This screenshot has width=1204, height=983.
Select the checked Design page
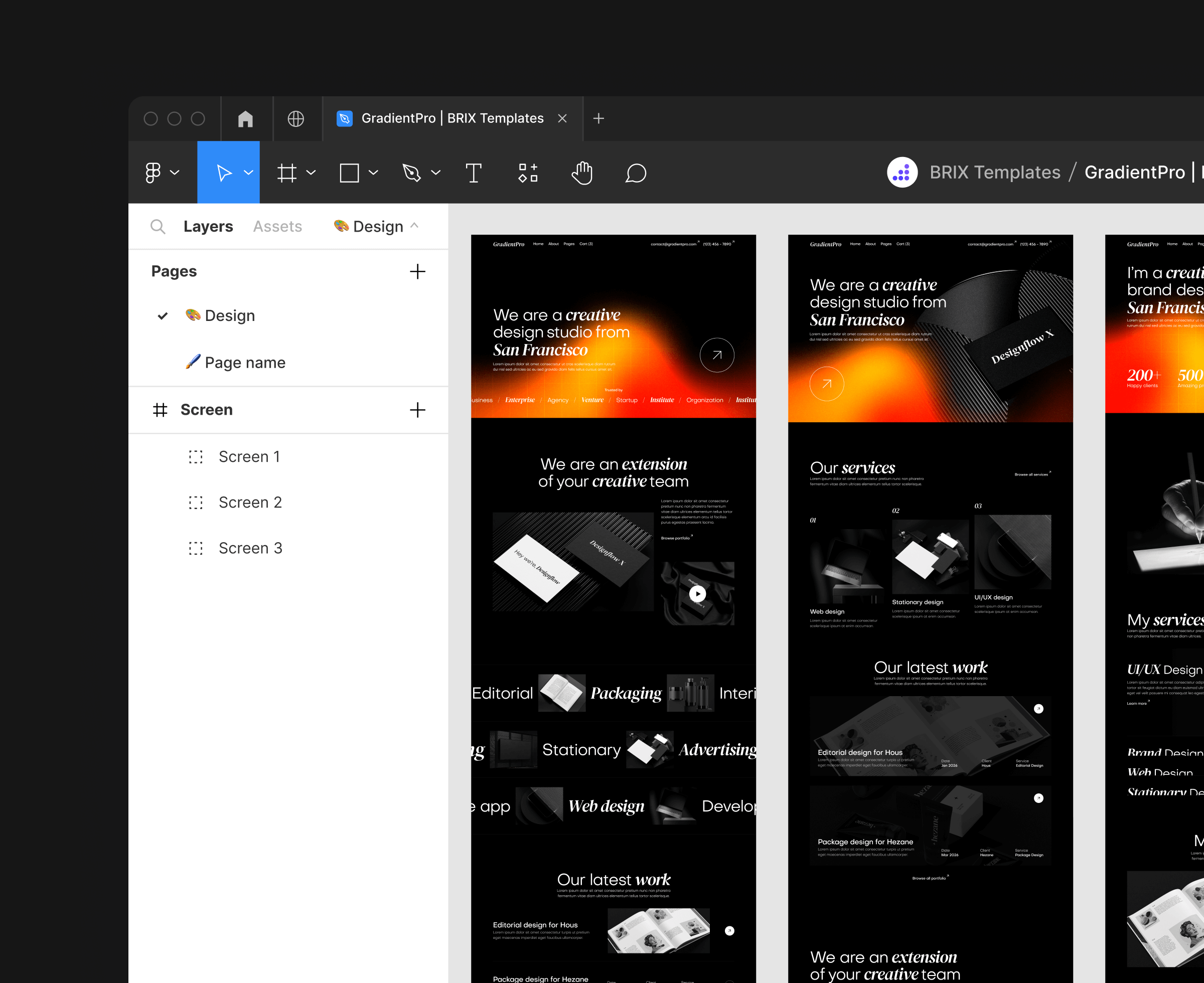coord(229,315)
